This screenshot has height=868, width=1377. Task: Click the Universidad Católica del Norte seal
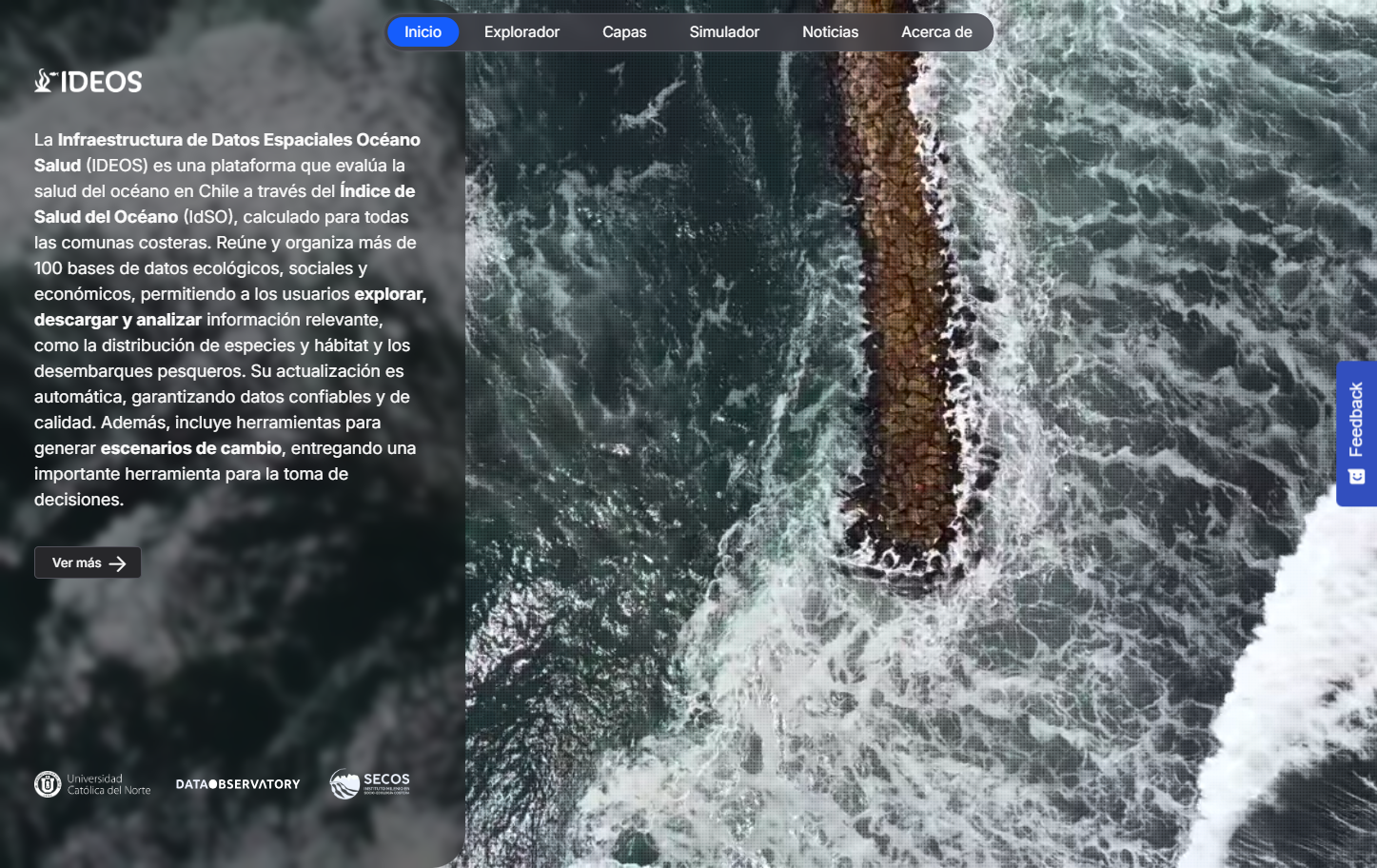48,784
